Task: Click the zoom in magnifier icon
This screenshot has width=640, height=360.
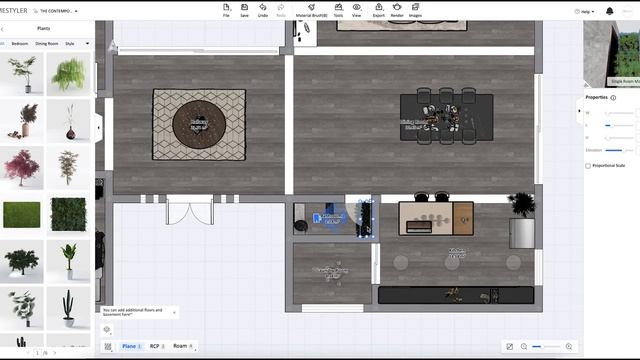Action: (569, 347)
